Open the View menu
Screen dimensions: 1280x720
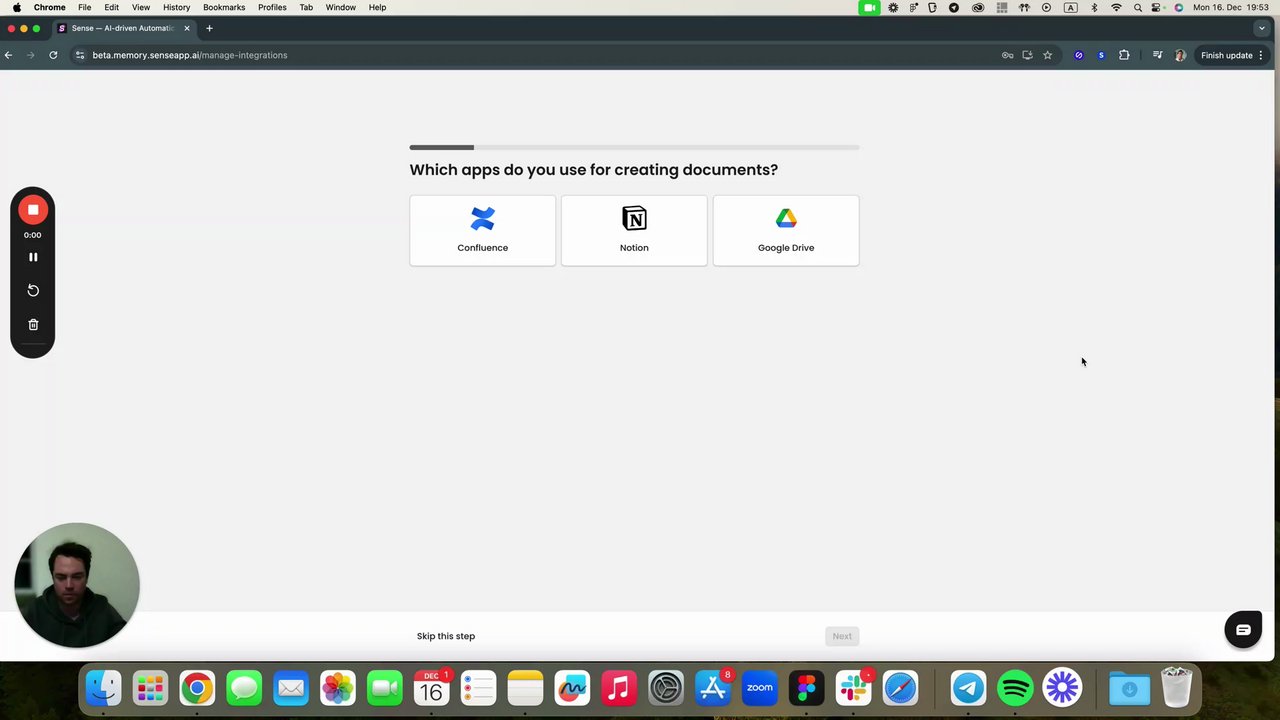point(141,7)
